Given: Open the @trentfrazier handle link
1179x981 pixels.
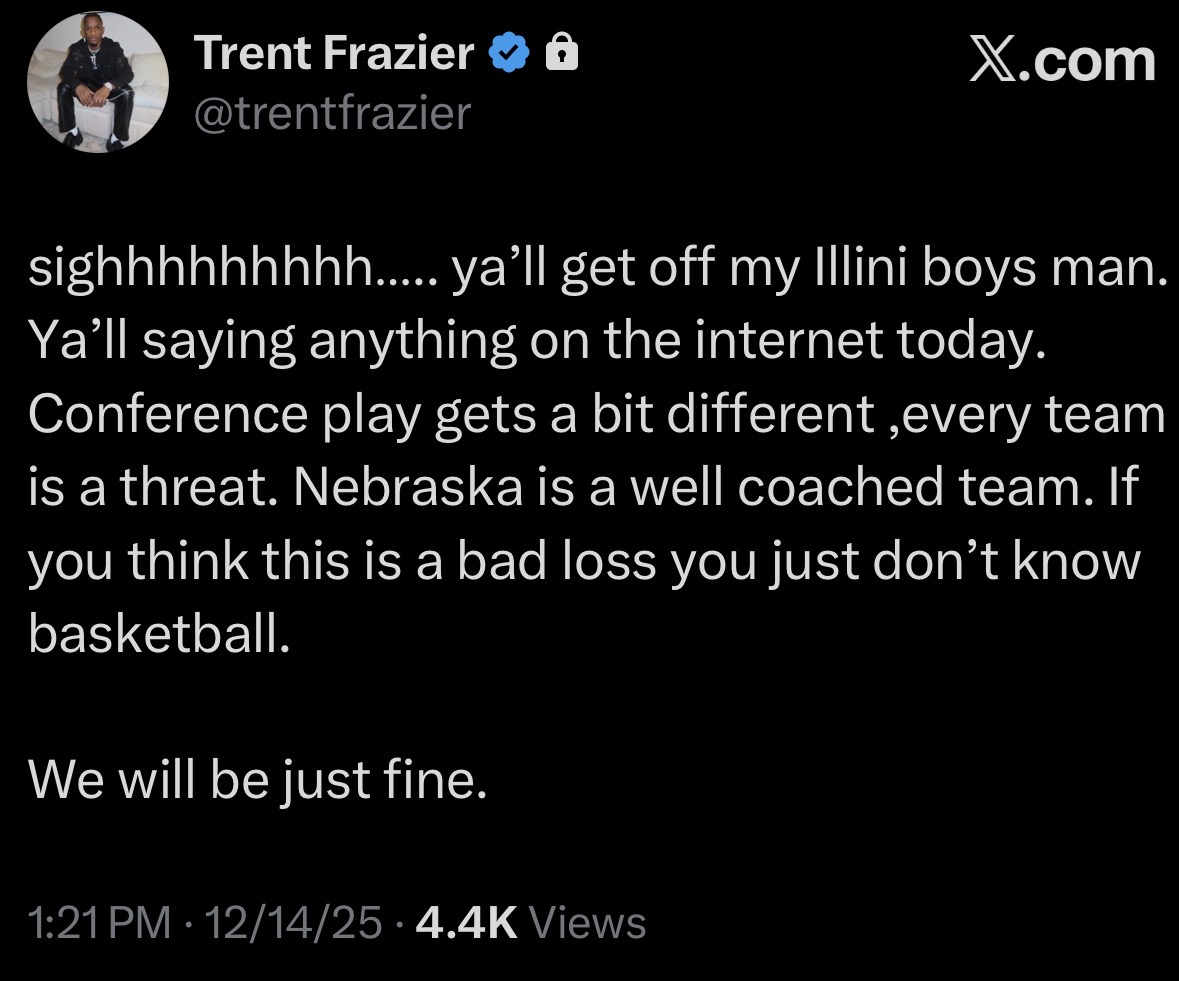Looking at the screenshot, I should [331, 113].
